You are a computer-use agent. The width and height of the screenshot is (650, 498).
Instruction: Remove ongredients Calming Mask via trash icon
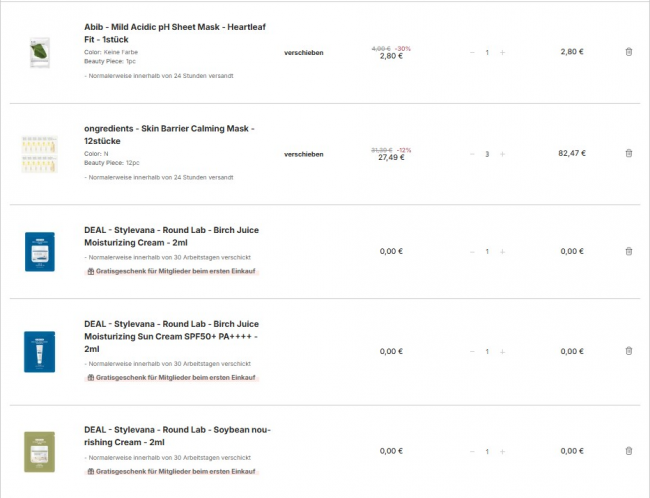(628, 152)
